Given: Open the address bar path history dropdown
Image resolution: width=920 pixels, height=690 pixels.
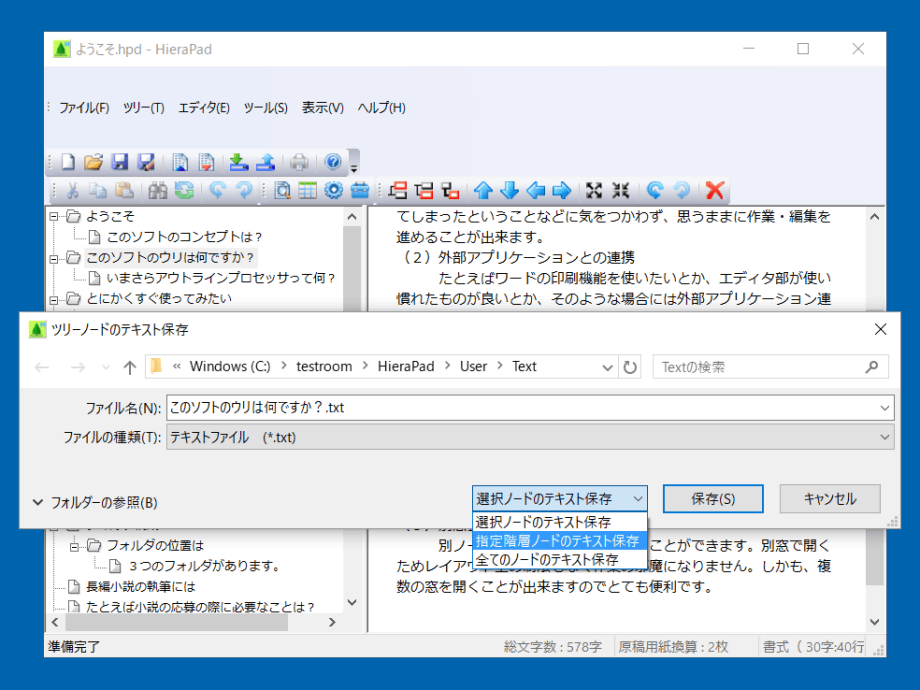Looking at the screenshot, I should (x=607, y=367).
